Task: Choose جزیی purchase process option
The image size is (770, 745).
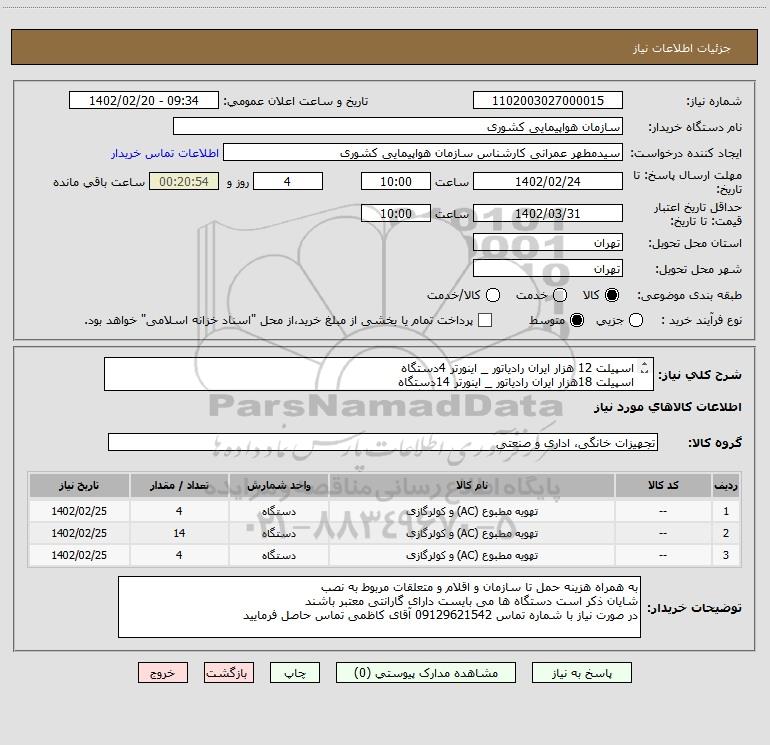Action: click(x=636, y=321)
